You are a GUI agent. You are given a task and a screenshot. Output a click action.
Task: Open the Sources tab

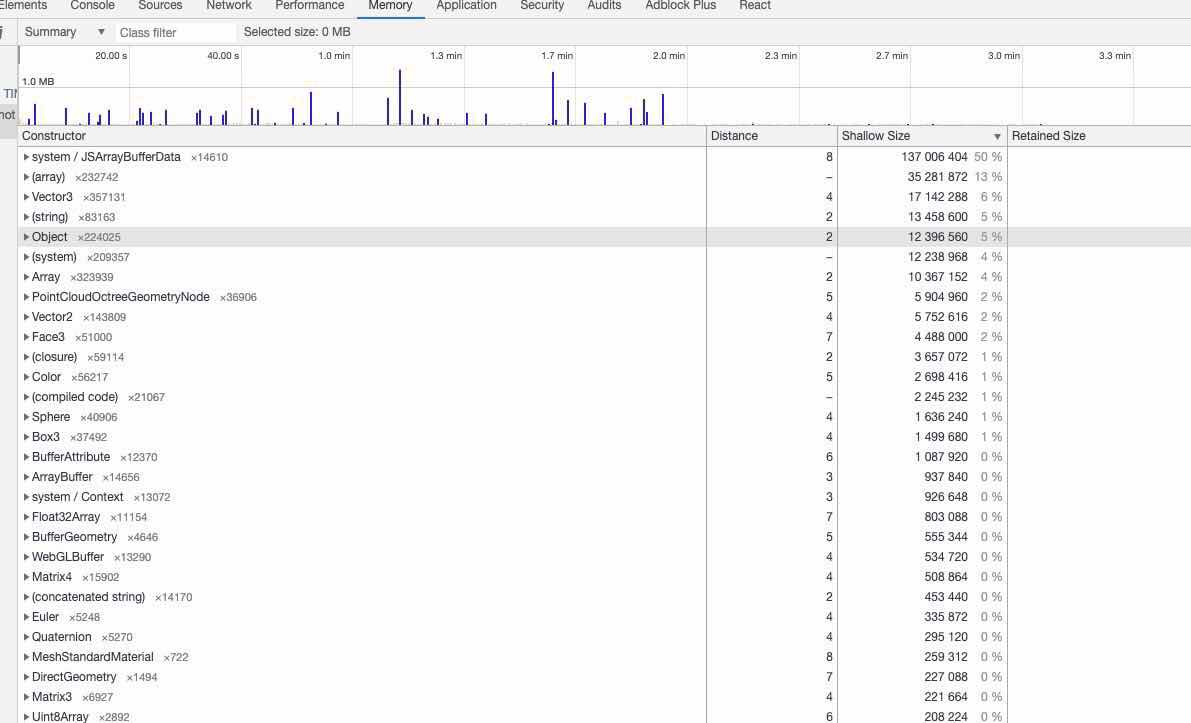click(x=160, y=5)
